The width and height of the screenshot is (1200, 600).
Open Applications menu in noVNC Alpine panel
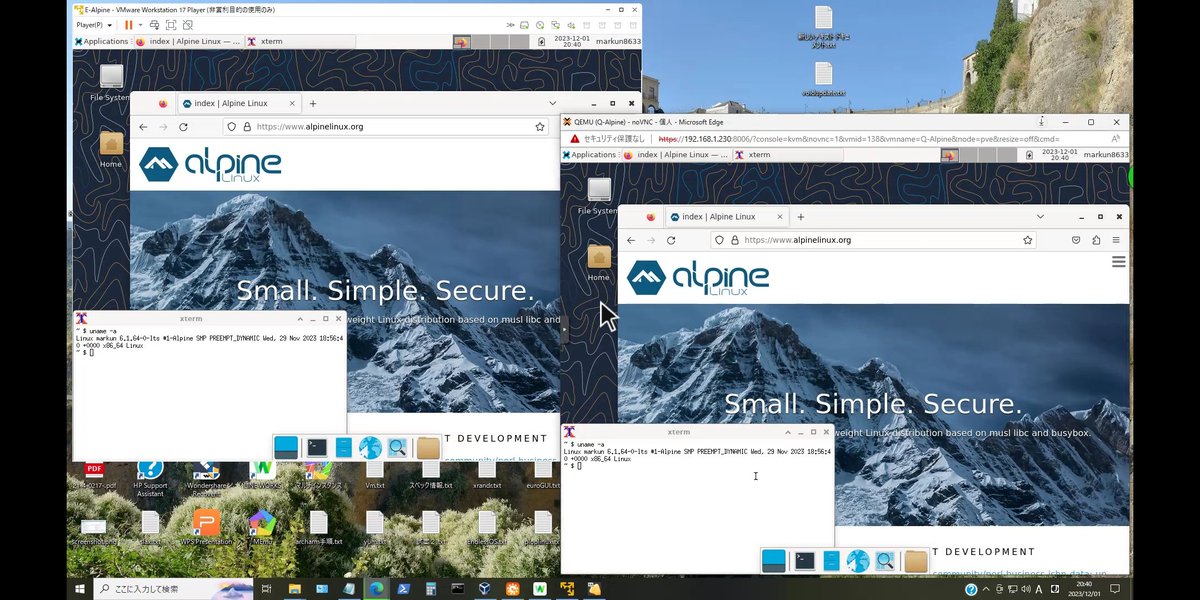(589, 155)
